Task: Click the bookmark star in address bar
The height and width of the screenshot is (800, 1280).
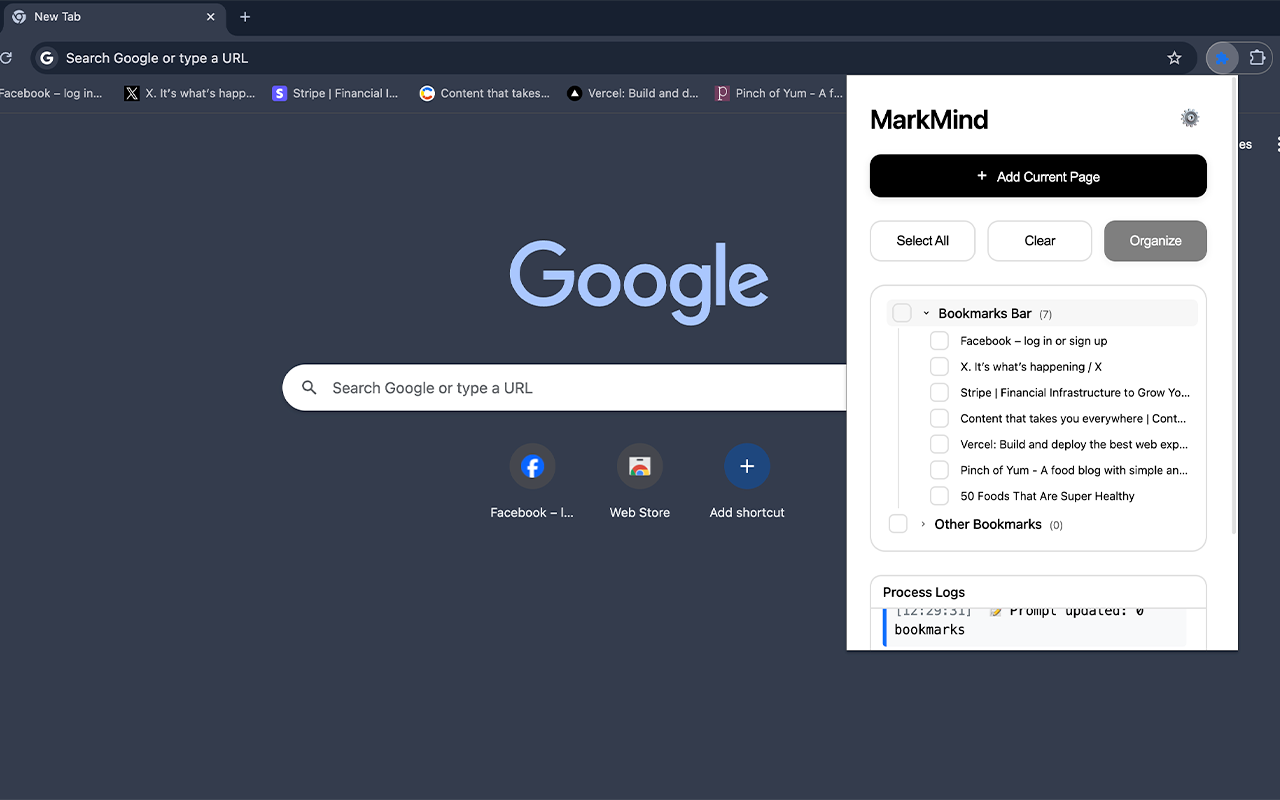Action: [1175, 58]
